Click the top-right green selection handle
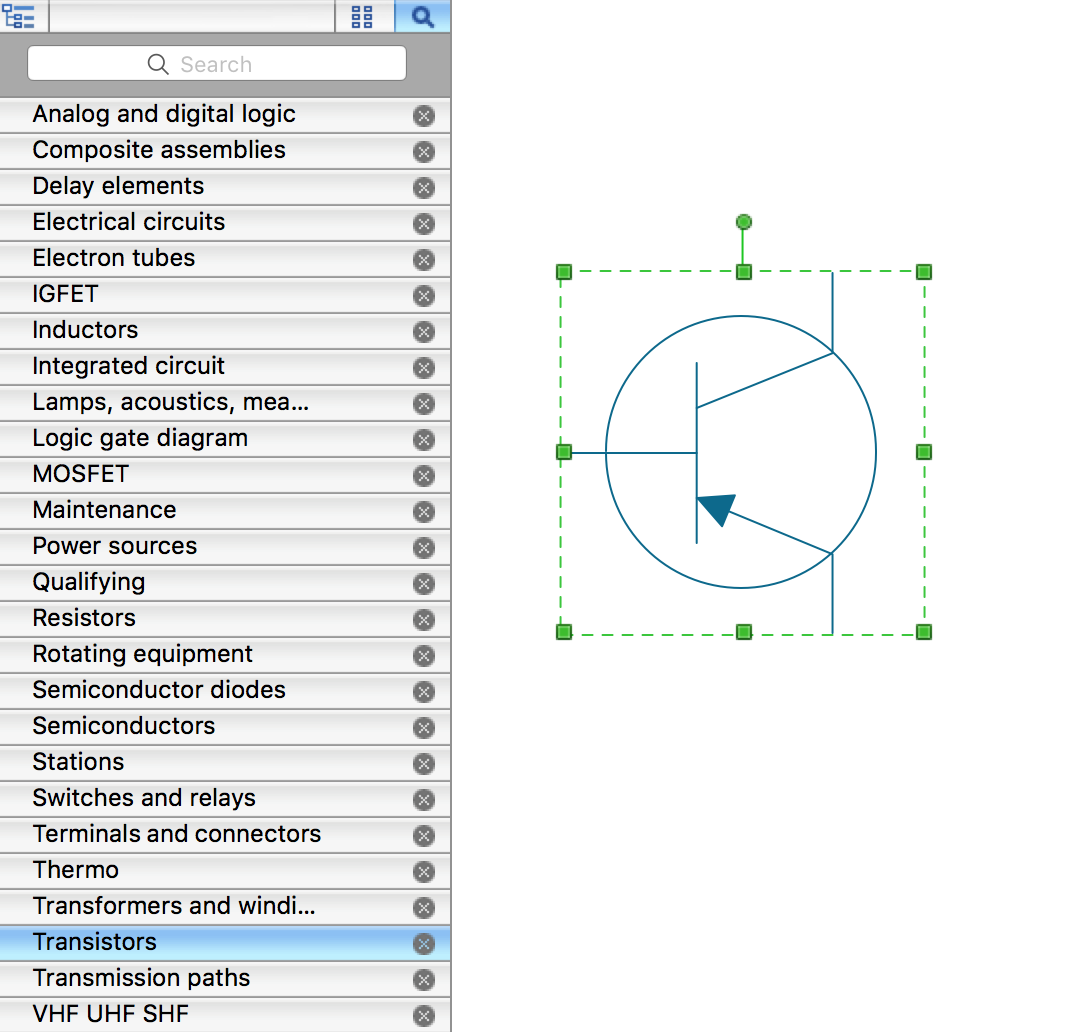Screen dimensions: 1076x1032 tap(924, 272)
